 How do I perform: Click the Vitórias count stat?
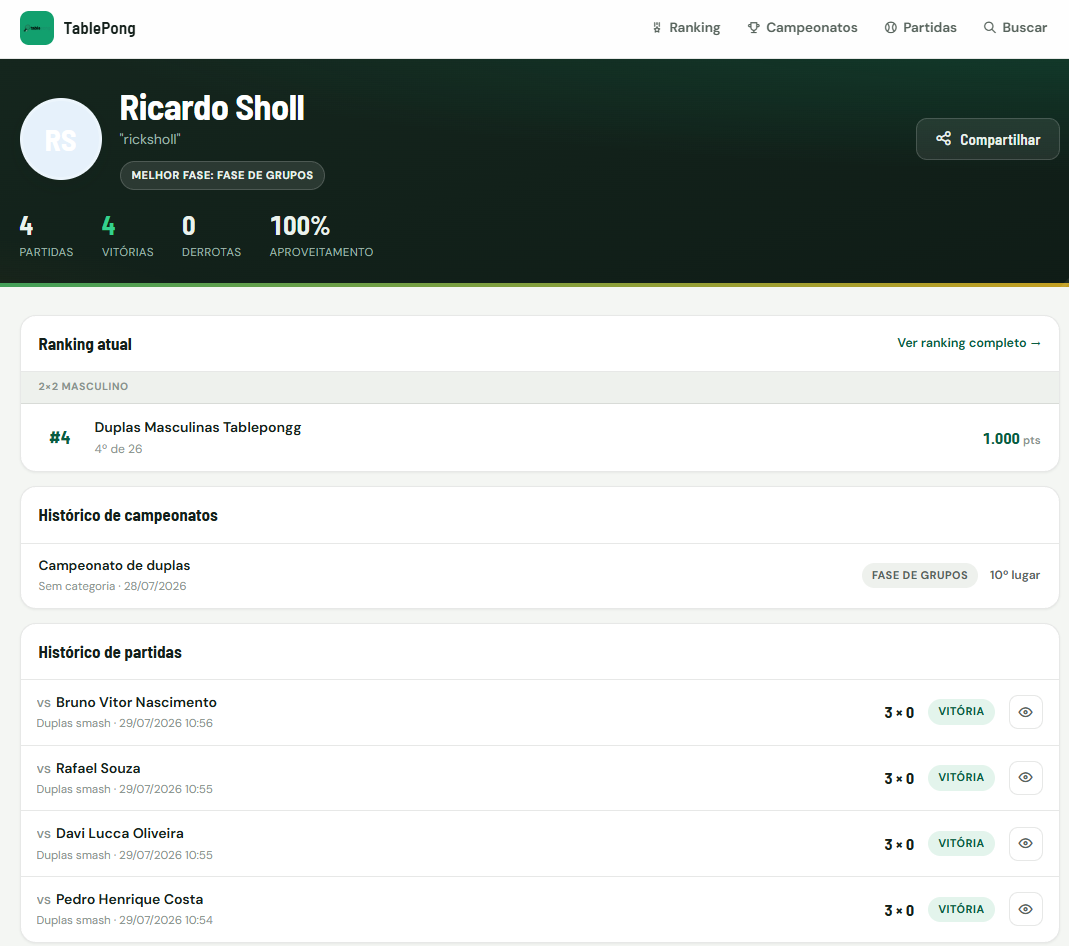127,236
